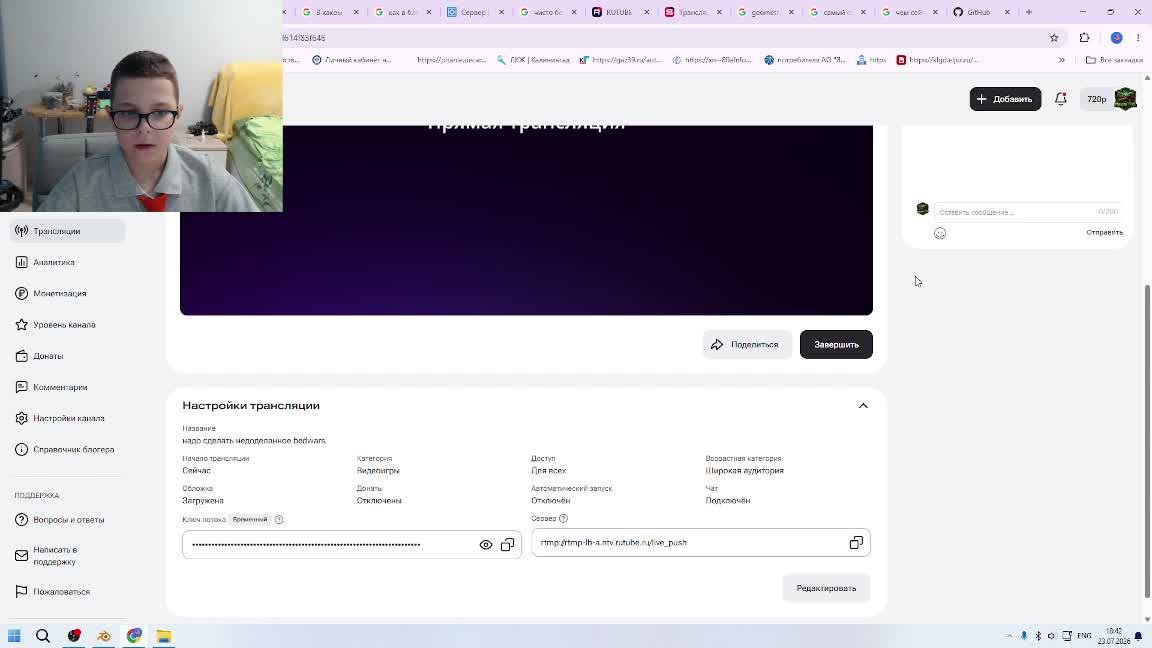Open the browser profile avatar
The width and height of the screenshot is (1152, 648).
point(1116,37)
